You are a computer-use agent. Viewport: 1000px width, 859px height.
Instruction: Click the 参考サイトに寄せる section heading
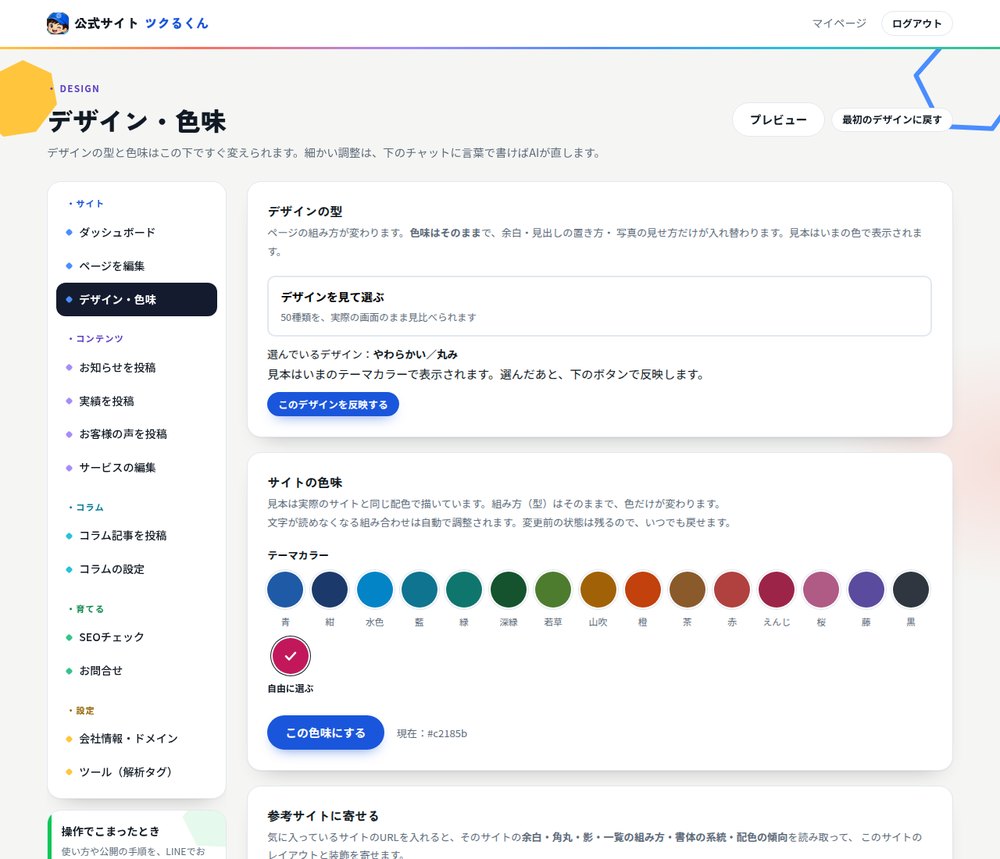coord(323,816)
